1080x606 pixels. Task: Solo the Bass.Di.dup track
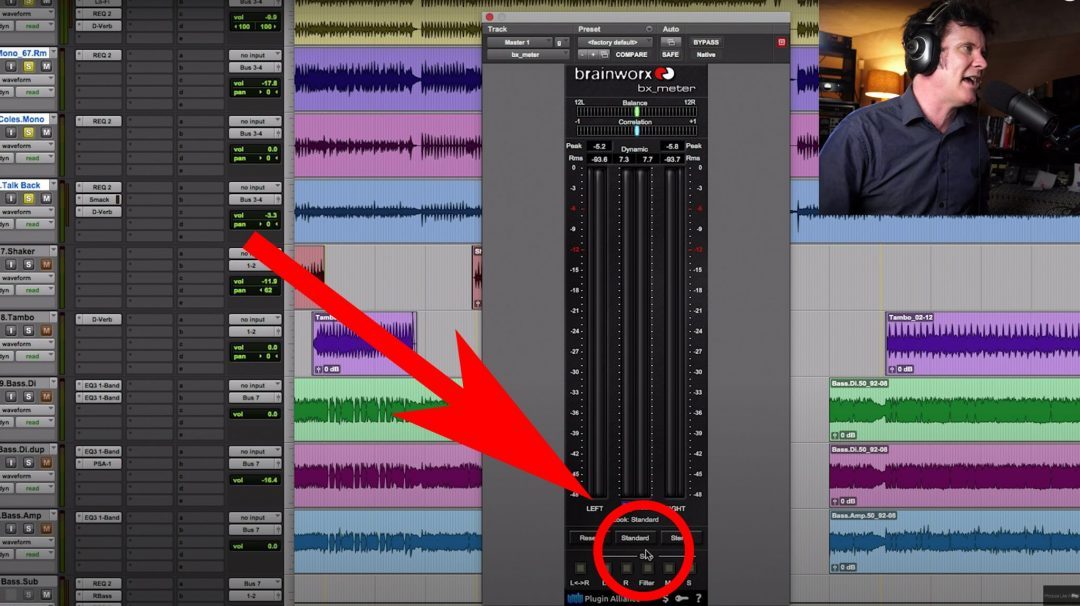point(28,463)
